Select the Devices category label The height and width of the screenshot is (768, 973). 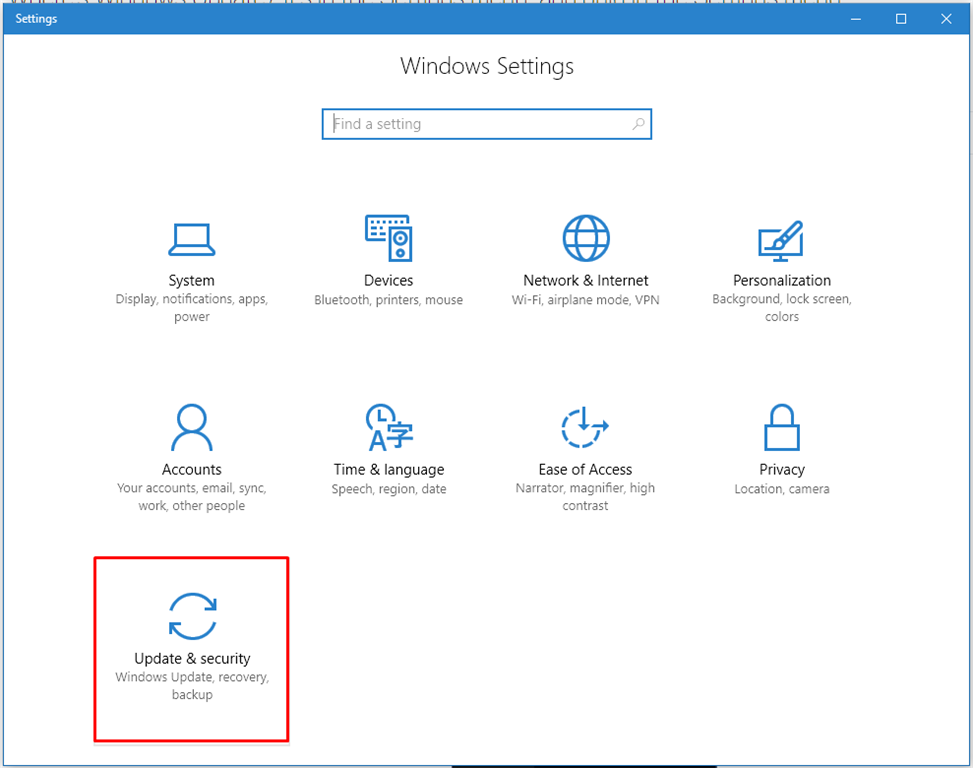(x=388, y=280)
